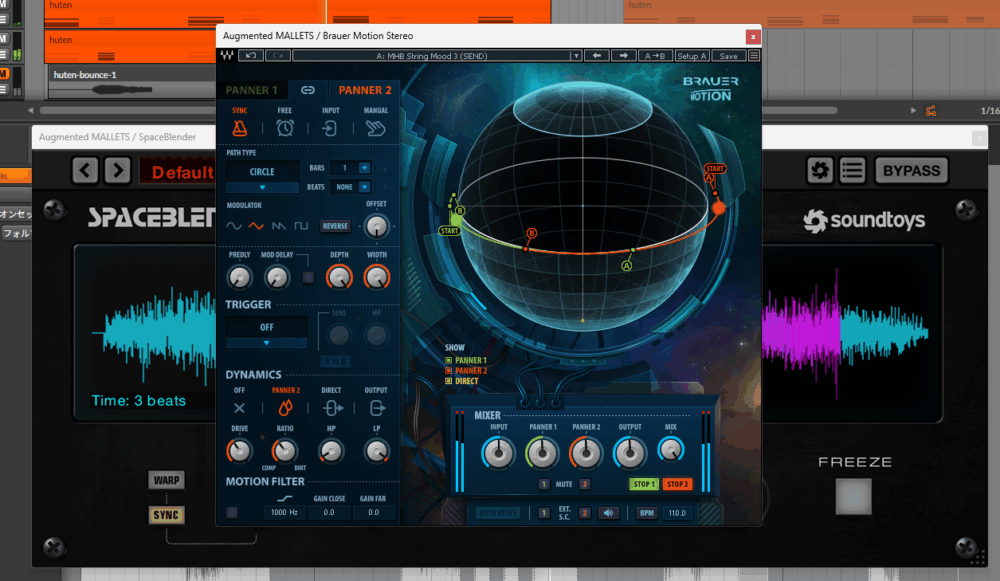Screen dimensions: 1000x581
Task: Click the Waves logo icon
Action: click(x=227, y=56)
